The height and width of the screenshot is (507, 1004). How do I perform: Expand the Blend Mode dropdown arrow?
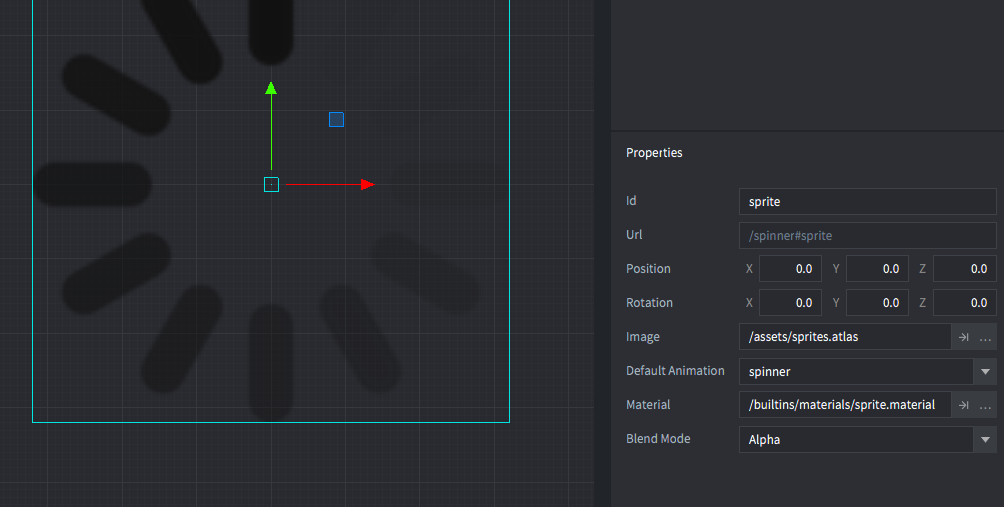tap(985, 439)
